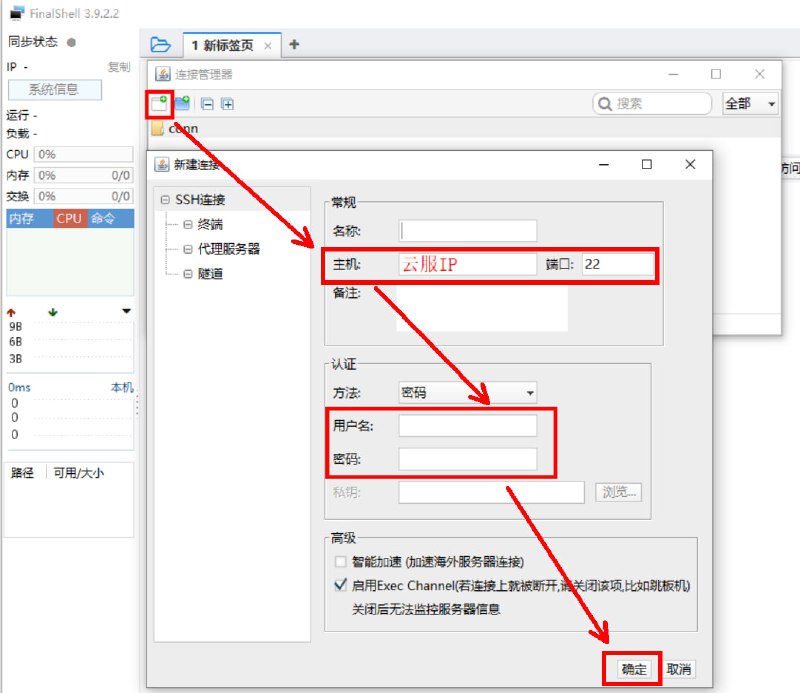Open the blue folder icon beside the tabs
Viewport: 800px width, 693px height.
coord(159,45)
